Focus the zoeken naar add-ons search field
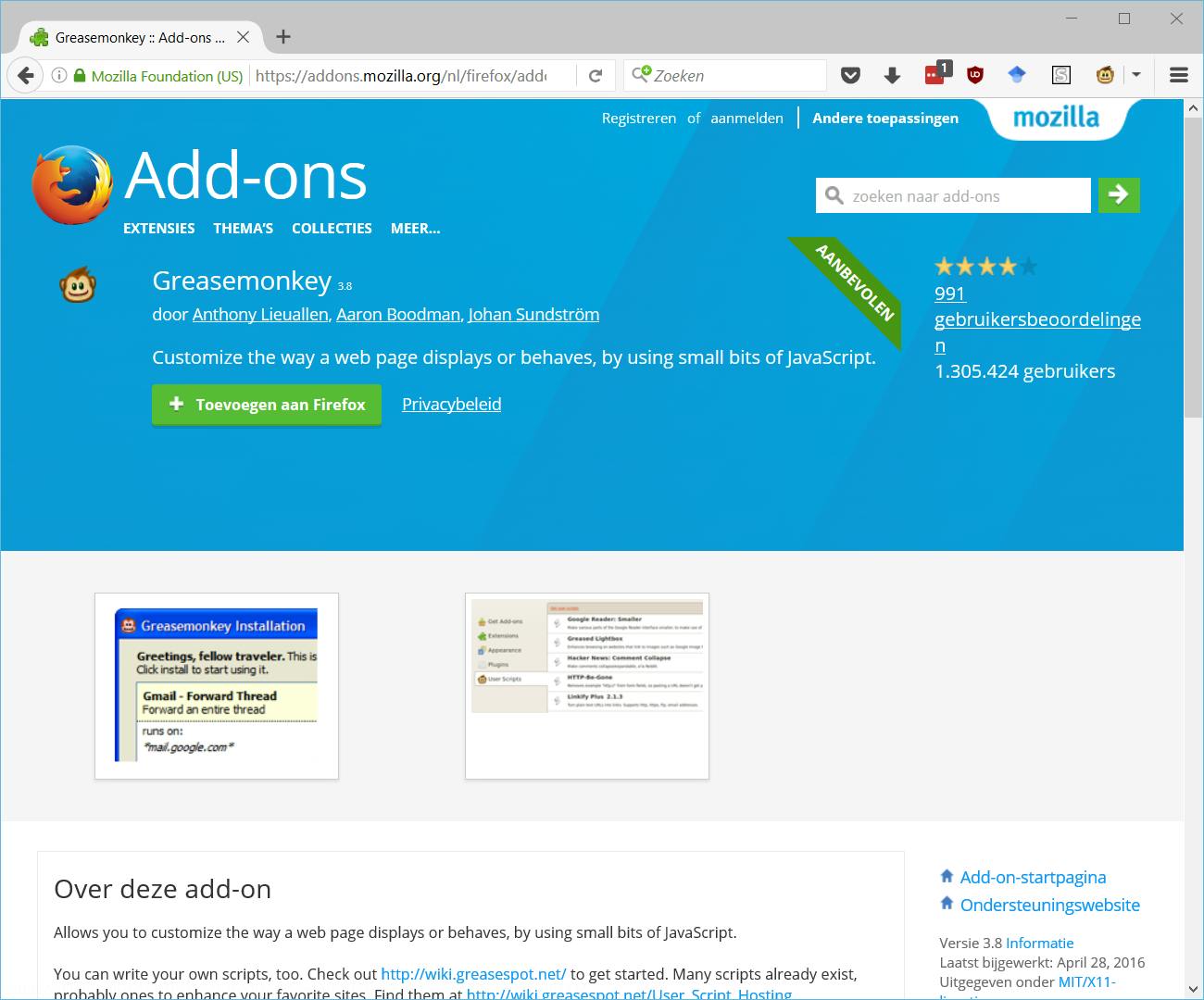The height and width of the screenshot is (1000, 1204). pyautogui.click(x=953, y=195)
